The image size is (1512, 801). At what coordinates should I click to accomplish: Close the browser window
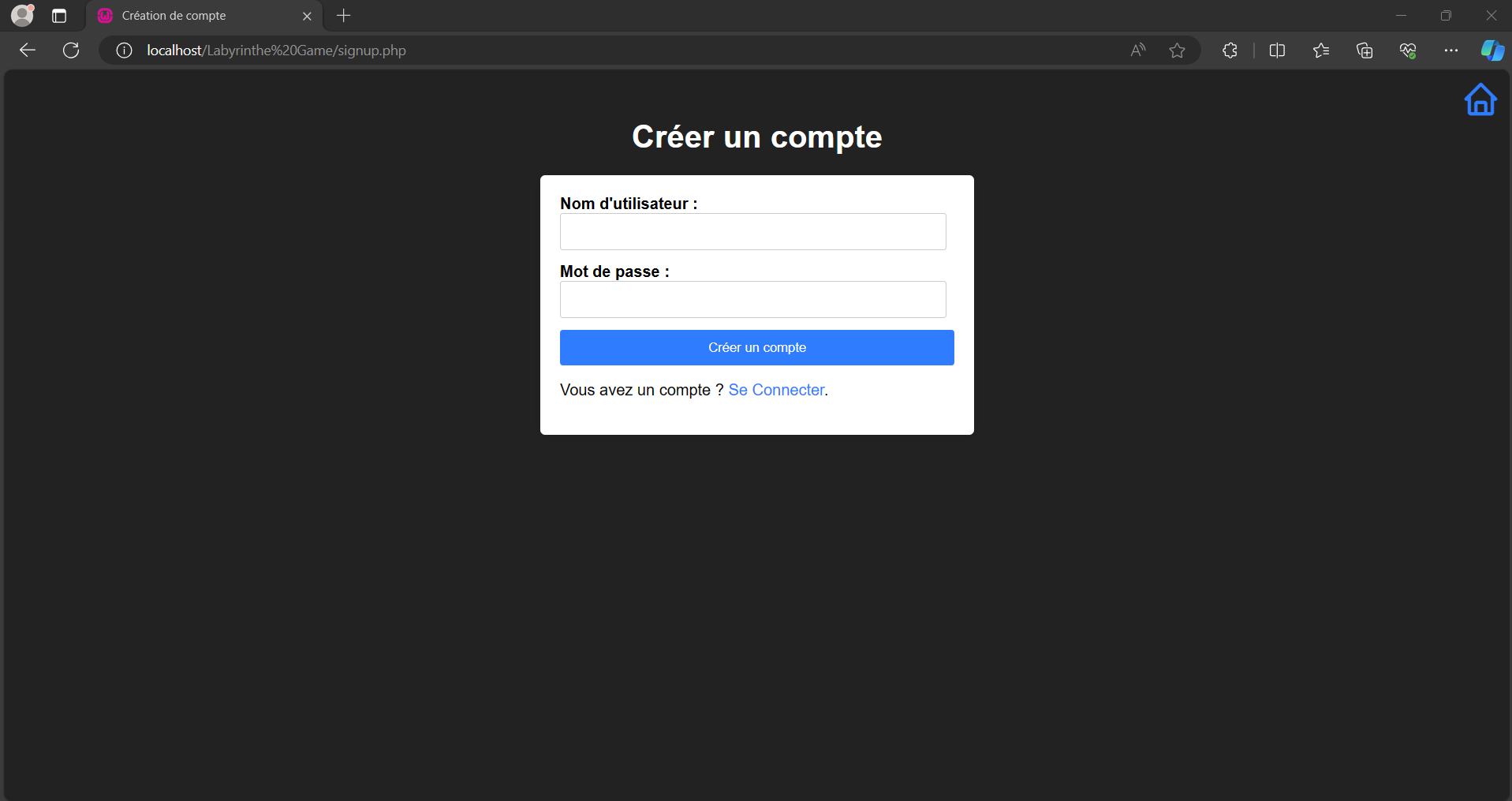(1491, 16)
